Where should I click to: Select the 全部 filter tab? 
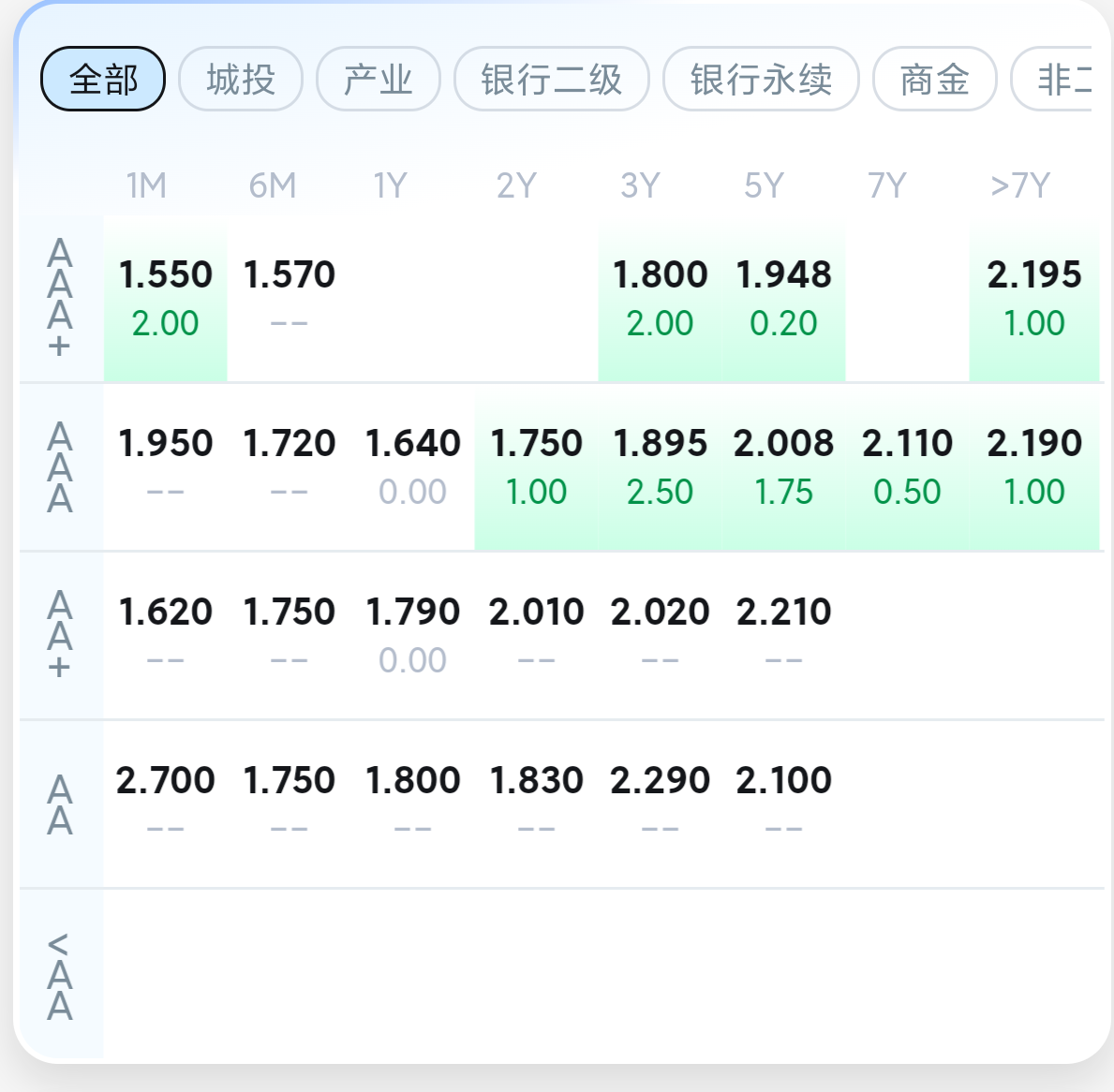(x=103, y=79)
